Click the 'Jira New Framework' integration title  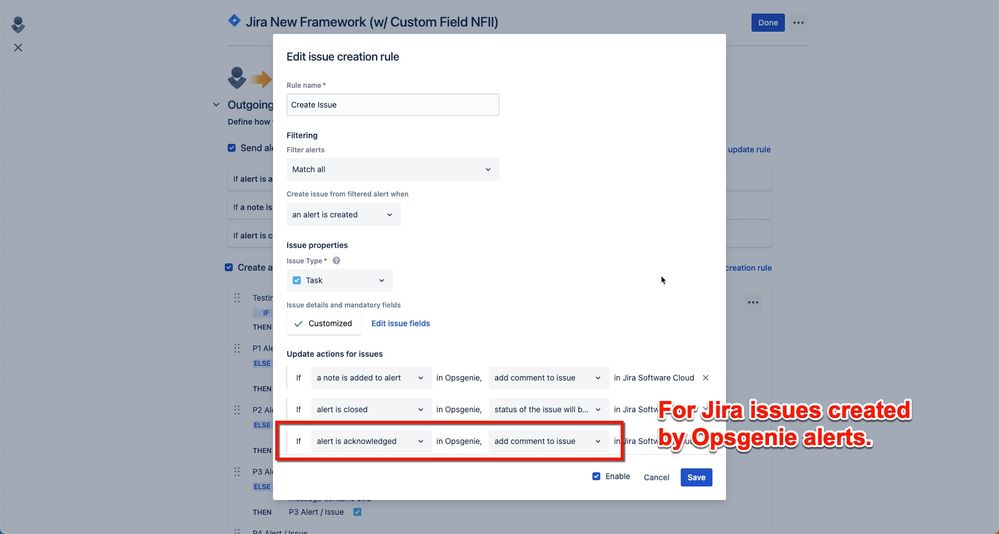pyautogui.click(x=371, y=22)
